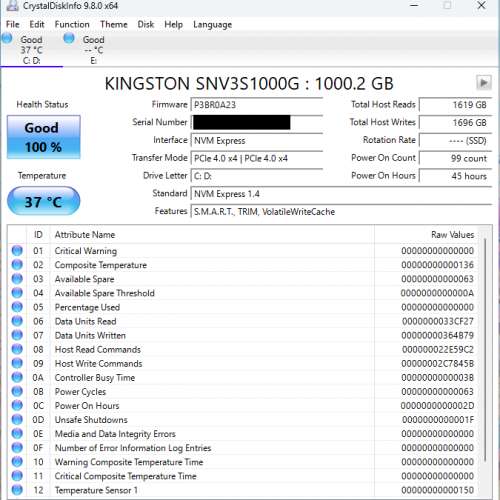Viewport: 500px width, 500px height.
Task: Click the status orb for Percentage Used
Action: tap(17, 307)
